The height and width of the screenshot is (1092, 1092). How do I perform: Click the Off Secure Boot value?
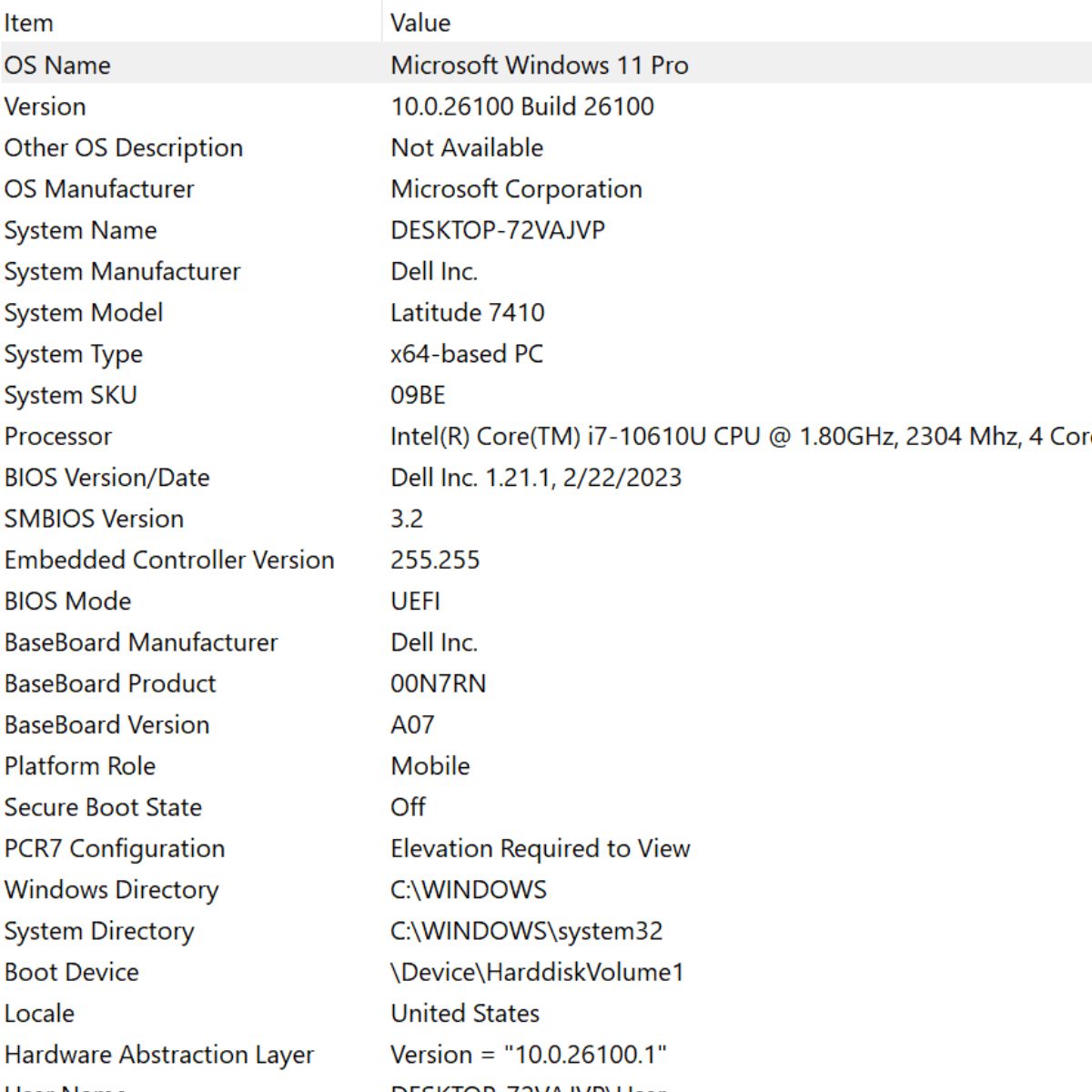coord(408,807)
